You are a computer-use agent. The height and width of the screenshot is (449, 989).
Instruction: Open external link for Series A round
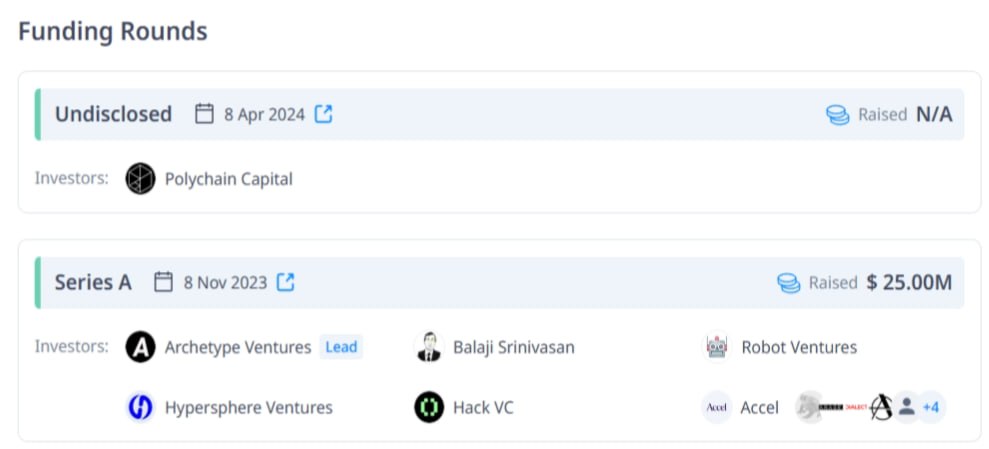[286, 282]
